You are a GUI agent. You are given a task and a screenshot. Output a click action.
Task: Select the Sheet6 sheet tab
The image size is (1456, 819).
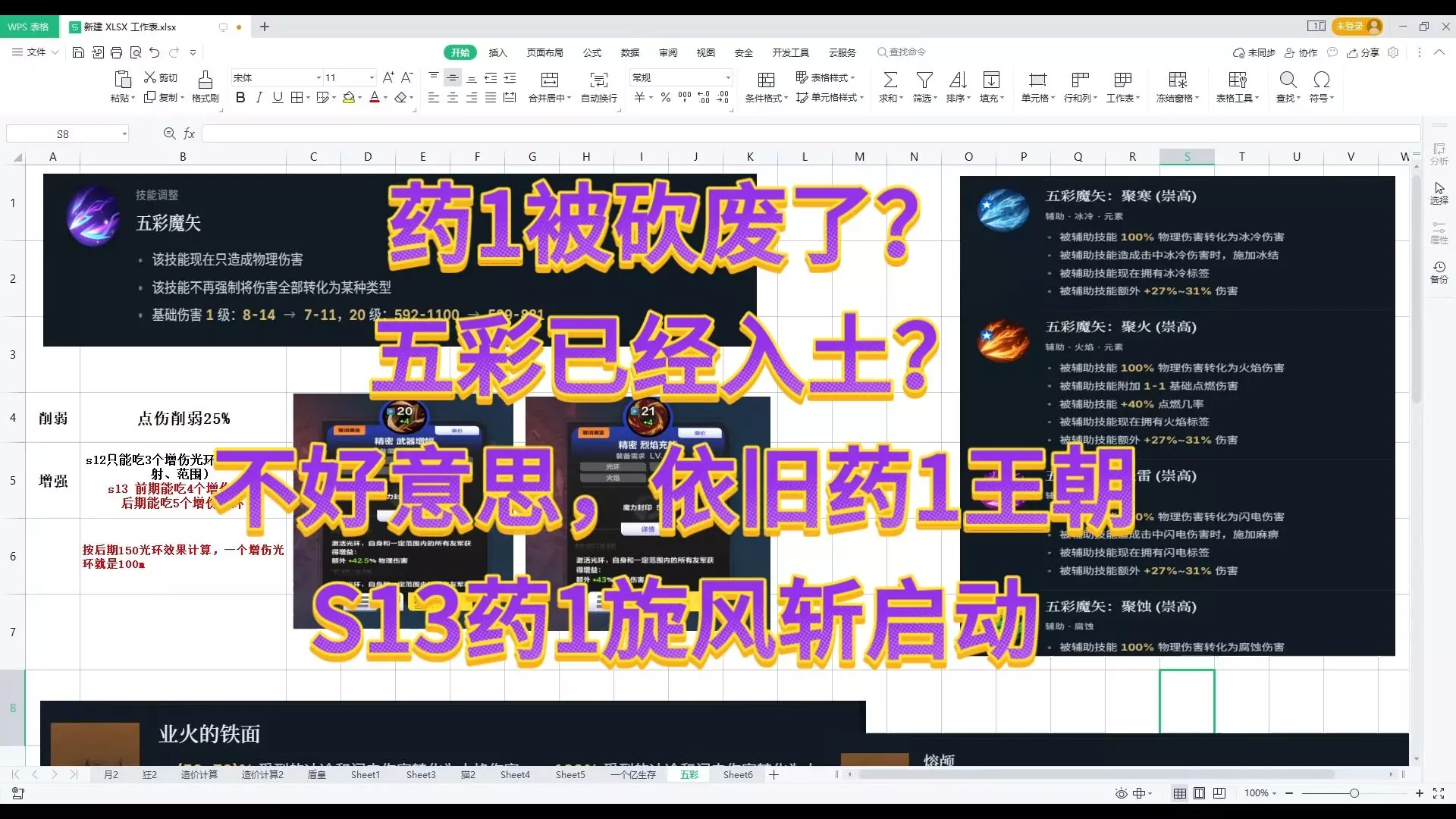point(738,774)
